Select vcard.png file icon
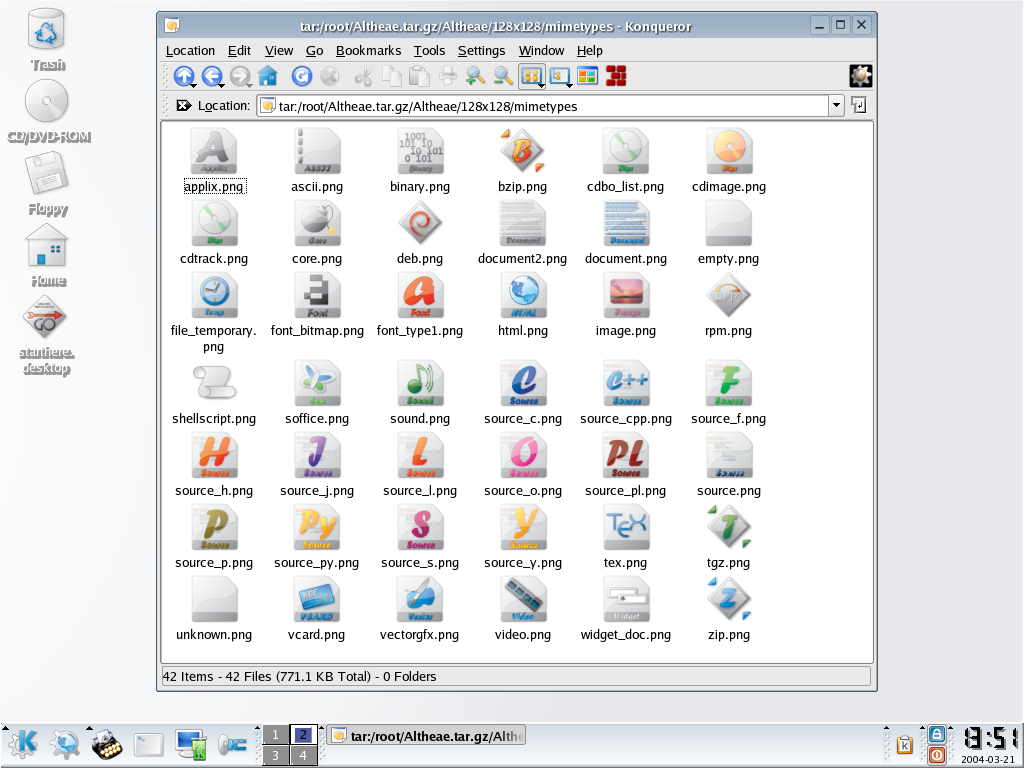The width and height of the screenshot is (1024, 768). (317, 599)
